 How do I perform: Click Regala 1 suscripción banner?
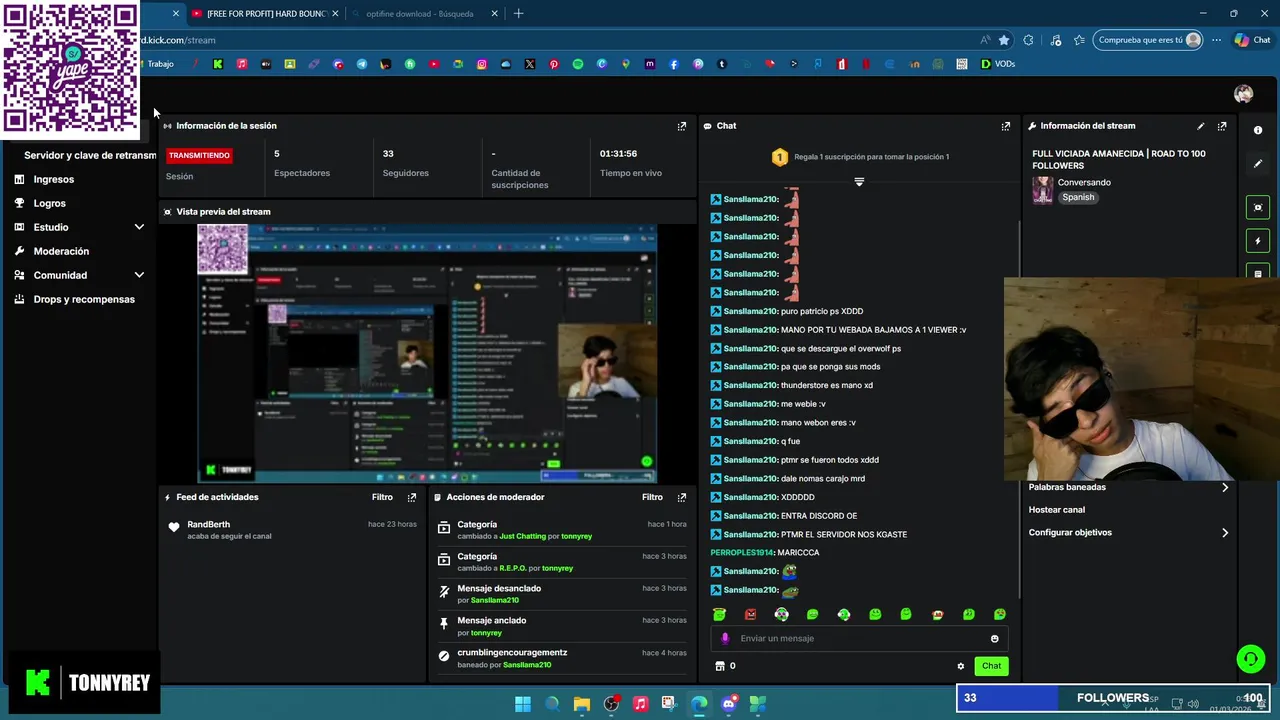coord(859,157)
